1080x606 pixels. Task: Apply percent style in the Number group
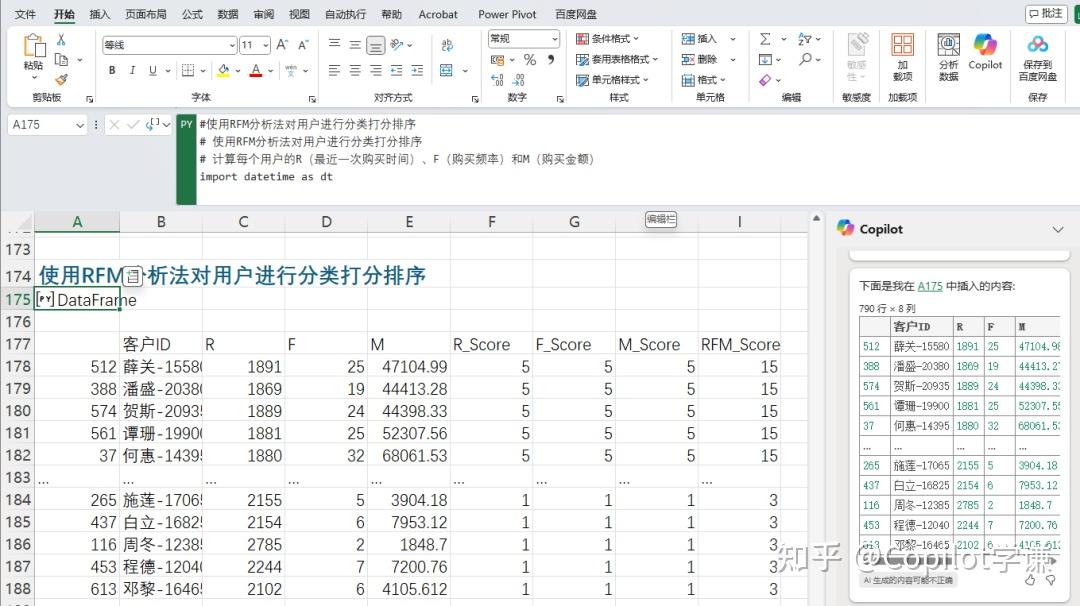[530, 59]
